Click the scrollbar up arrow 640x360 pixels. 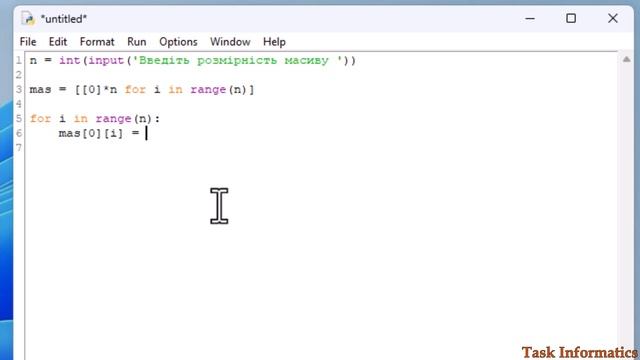pyautogui.click(x=626, y=60)
